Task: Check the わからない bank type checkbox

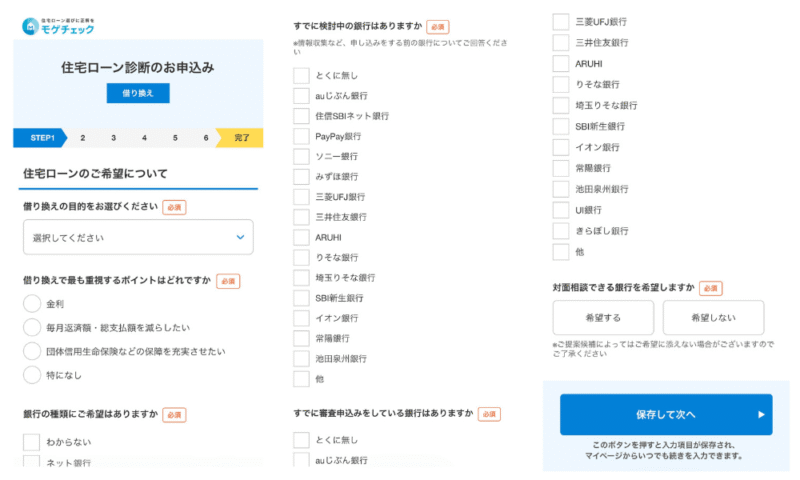Action: pyautogui.click(x=31, y=442)
